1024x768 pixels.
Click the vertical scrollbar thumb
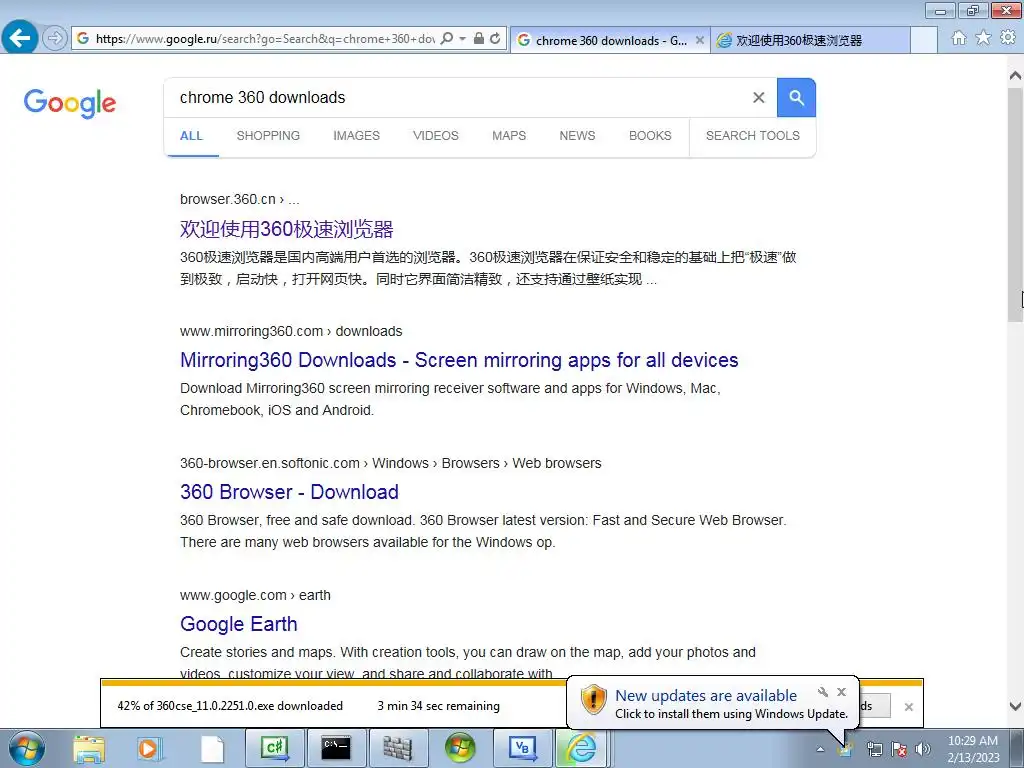pyautogui.click(x=1015, y=204)
